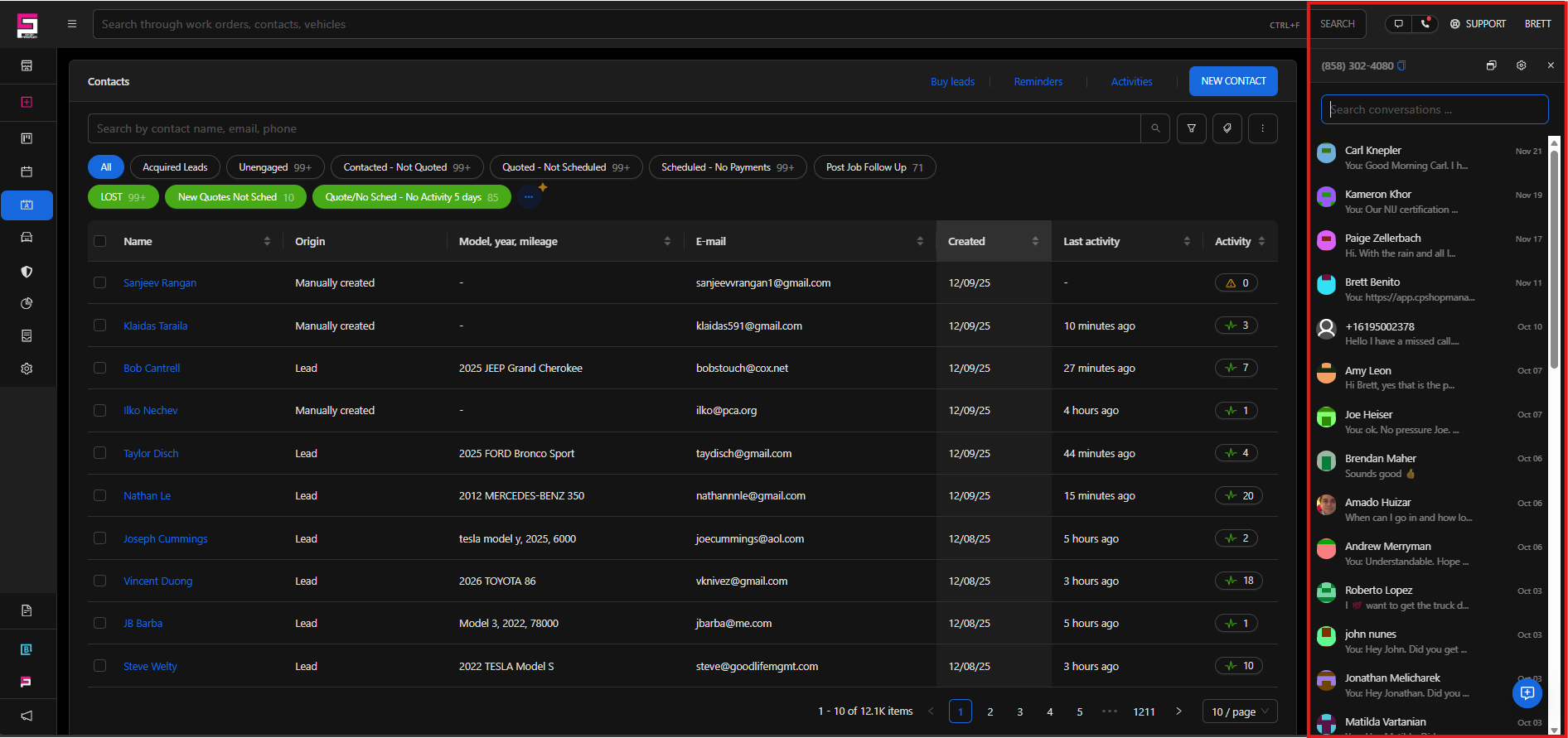This screenshot has width=1568, height=738.
Task: Check the box for Sanjeev Rangan
Action: [x=100, y=282]
